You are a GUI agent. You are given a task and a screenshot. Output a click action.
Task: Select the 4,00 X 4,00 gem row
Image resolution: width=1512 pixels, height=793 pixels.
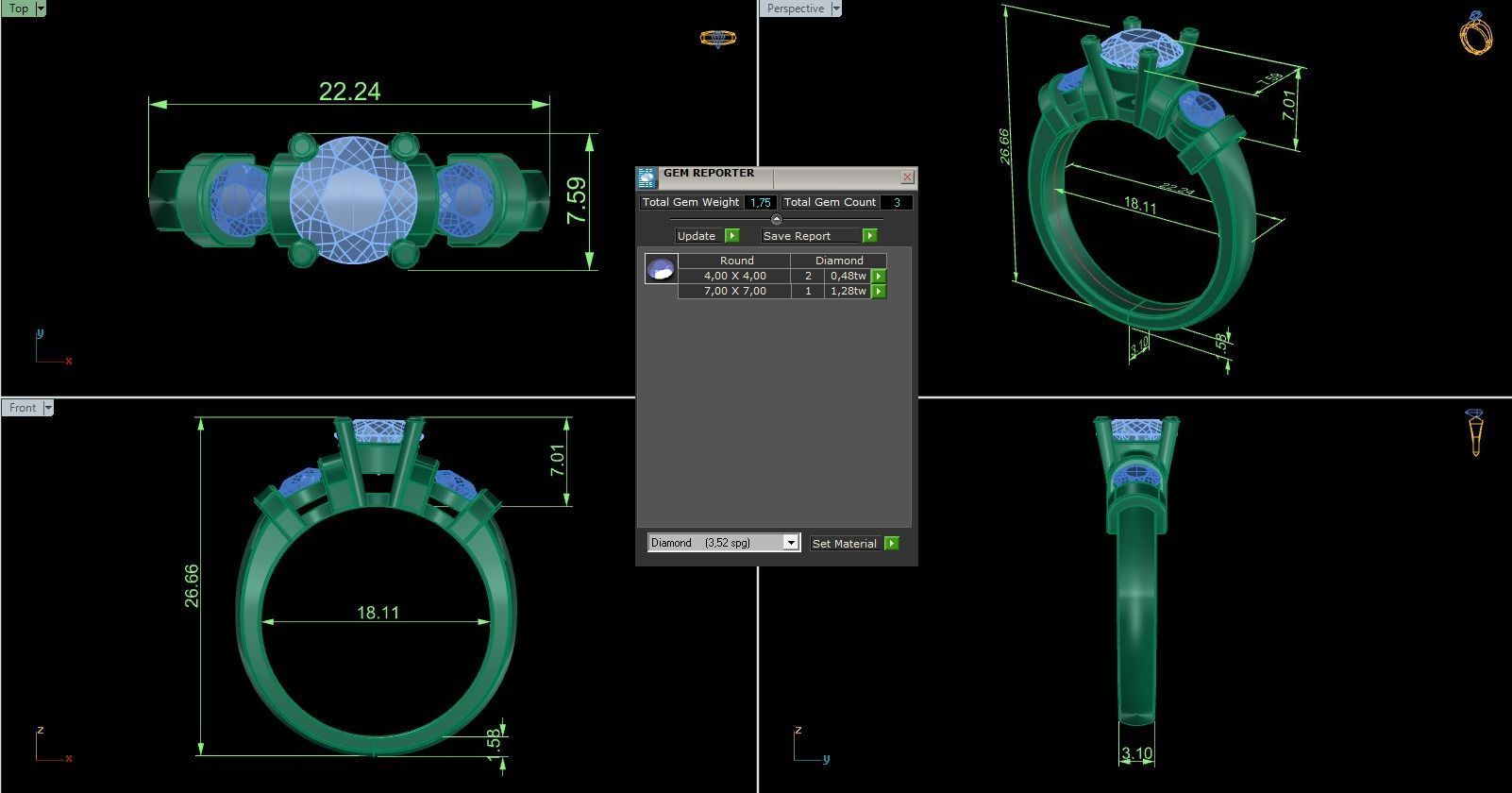coord(782,277)
